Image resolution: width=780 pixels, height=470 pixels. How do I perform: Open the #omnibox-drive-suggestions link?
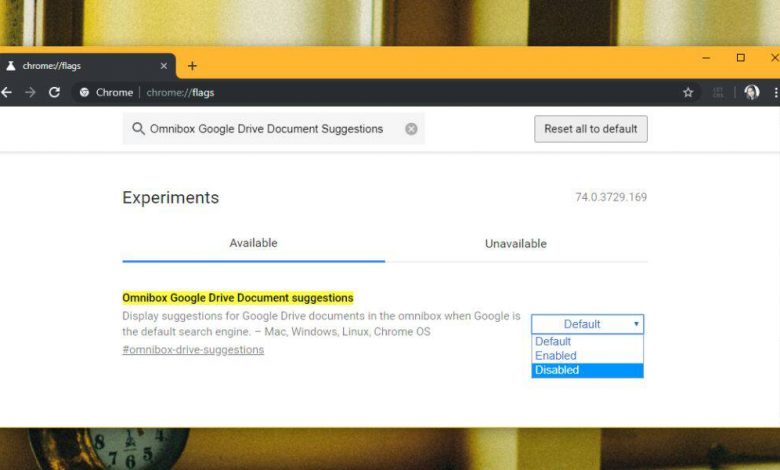pos(193,350)
